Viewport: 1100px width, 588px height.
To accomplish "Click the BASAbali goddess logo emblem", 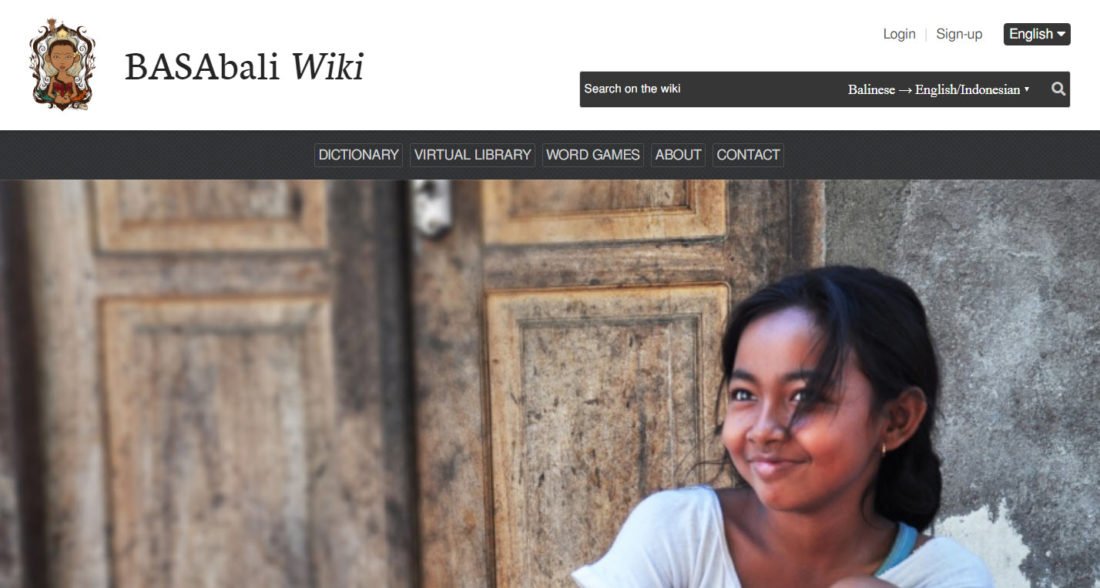I will click(62, 65).
